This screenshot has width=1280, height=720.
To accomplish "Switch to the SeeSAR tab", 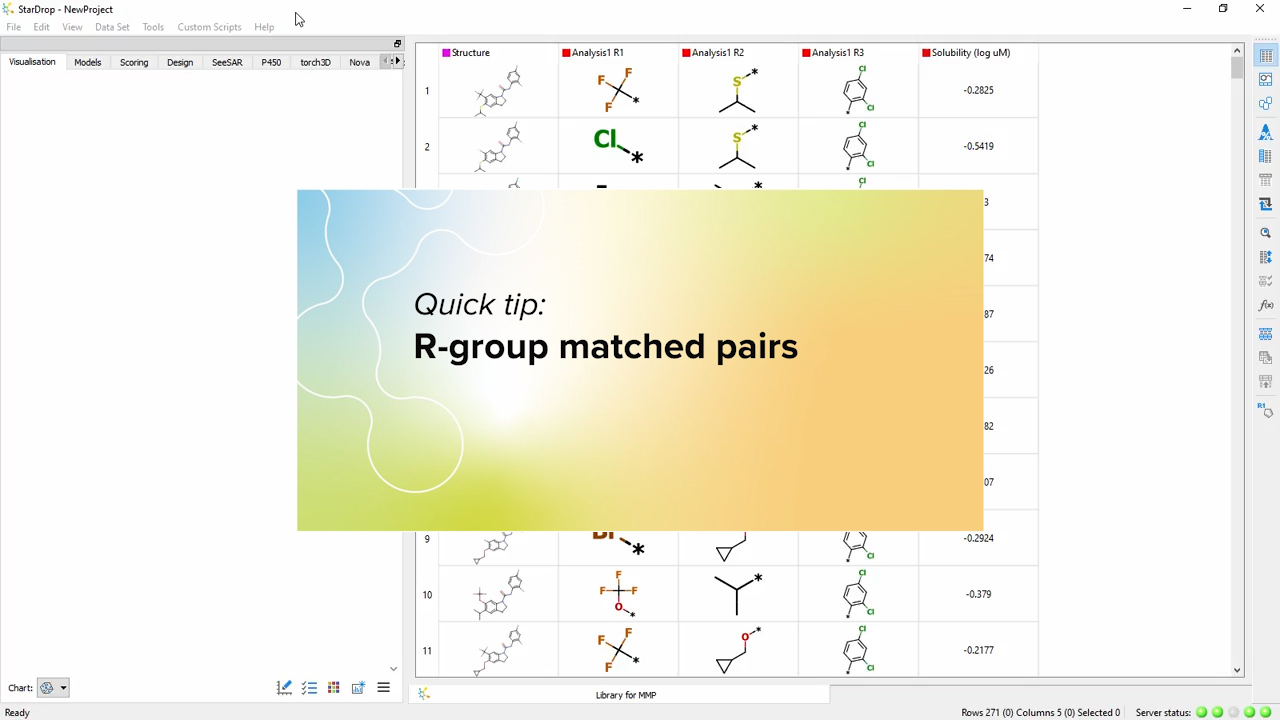I will [x=227, y=62].
